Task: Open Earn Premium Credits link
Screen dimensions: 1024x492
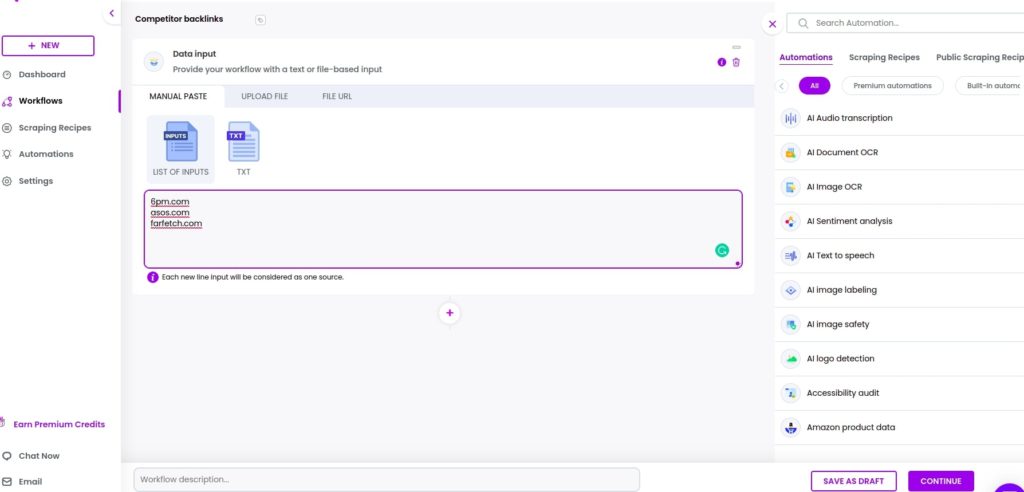Action: [x=59, y=424]
